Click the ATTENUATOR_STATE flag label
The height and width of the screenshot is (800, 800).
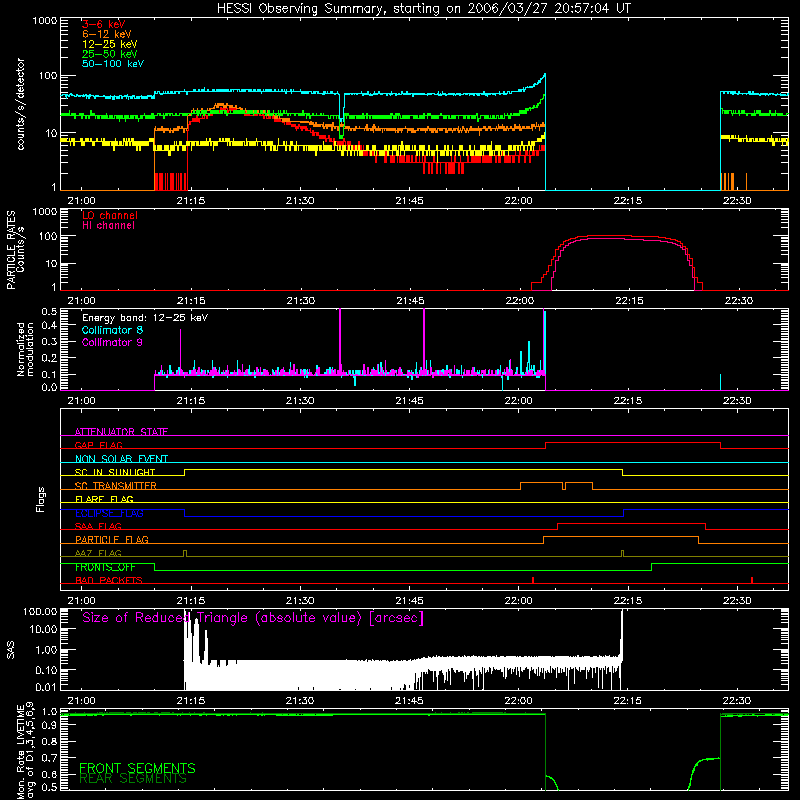[x=121, y=432]
